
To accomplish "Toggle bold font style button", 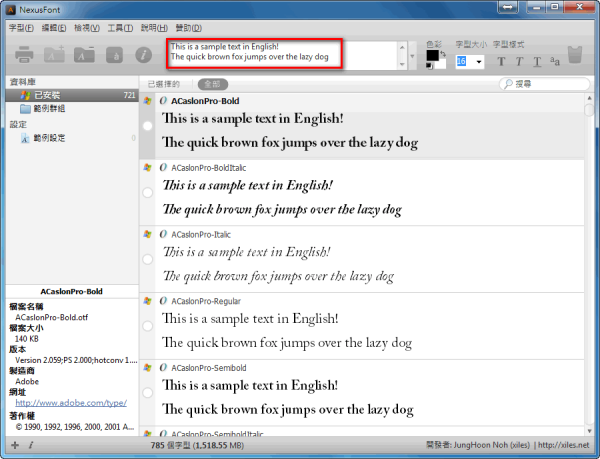I will 502,62.
